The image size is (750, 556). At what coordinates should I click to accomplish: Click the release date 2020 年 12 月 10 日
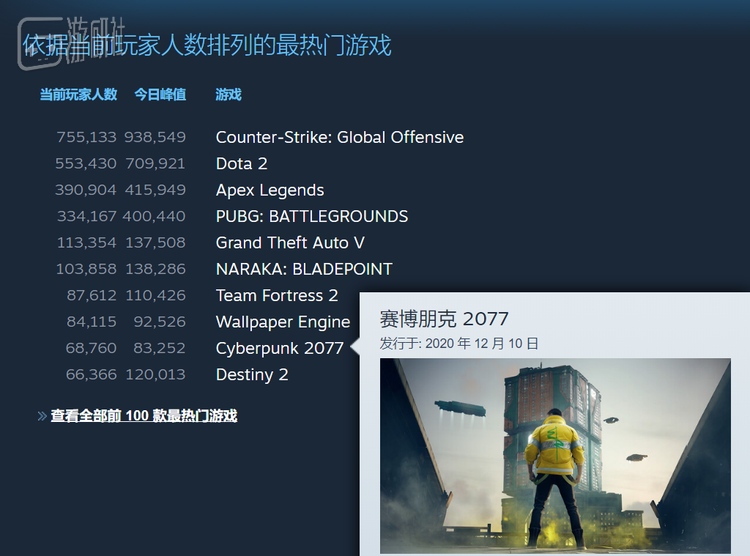(x=482, y=344)
